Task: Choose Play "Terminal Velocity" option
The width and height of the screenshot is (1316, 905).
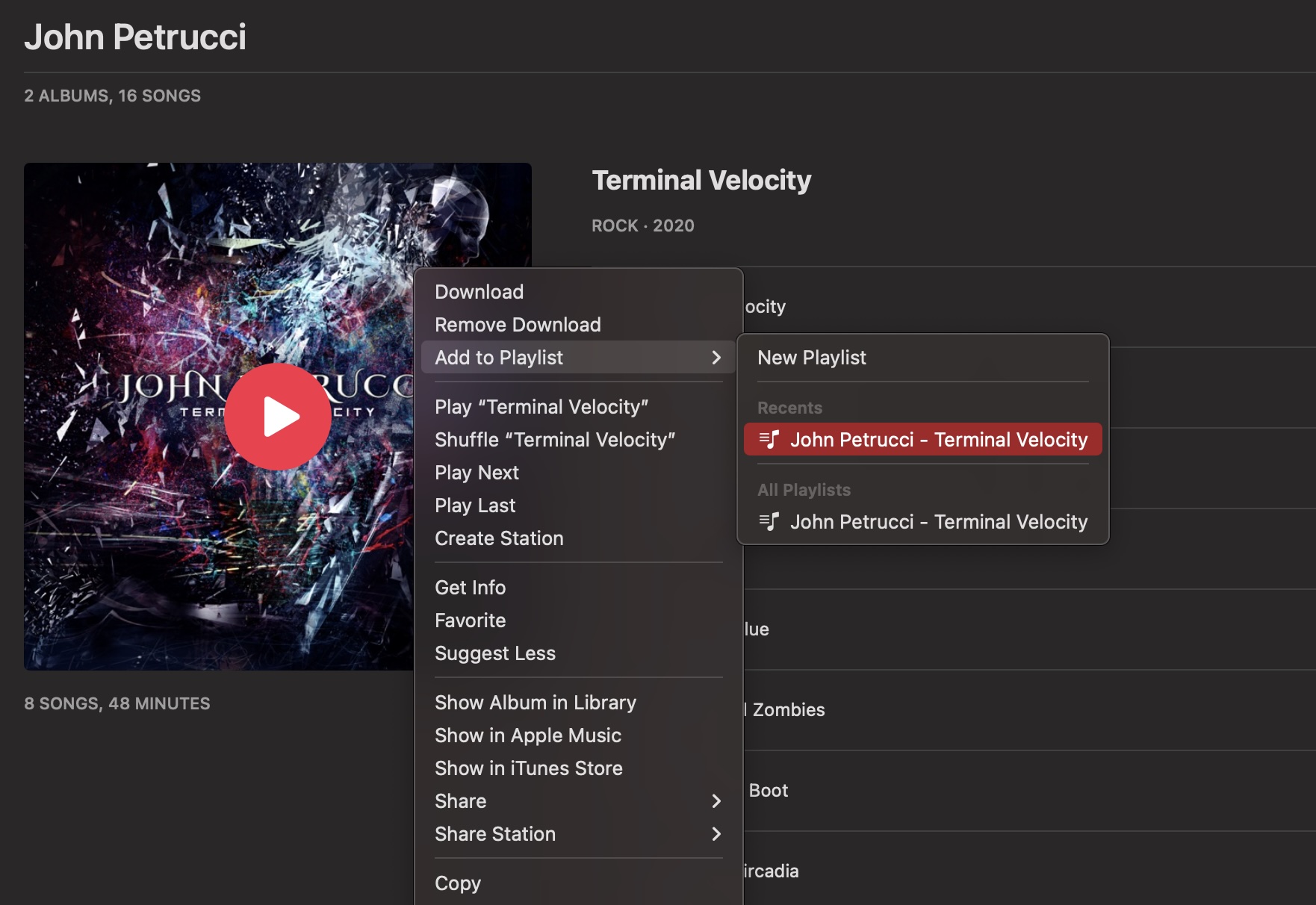Action: (x=579, y=407)
